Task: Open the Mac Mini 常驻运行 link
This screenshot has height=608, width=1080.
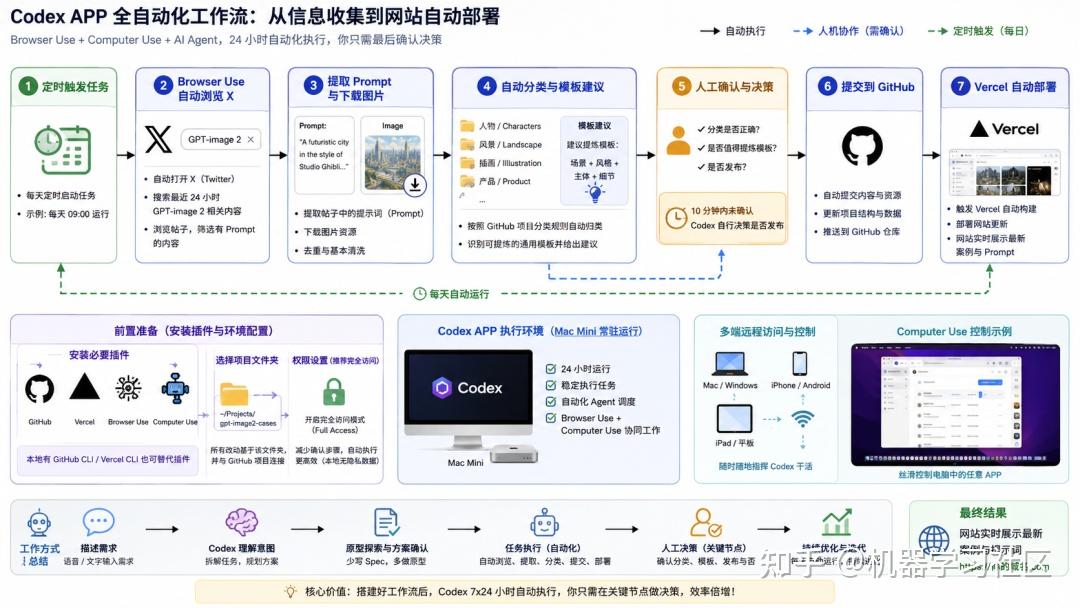Action: 598,331
